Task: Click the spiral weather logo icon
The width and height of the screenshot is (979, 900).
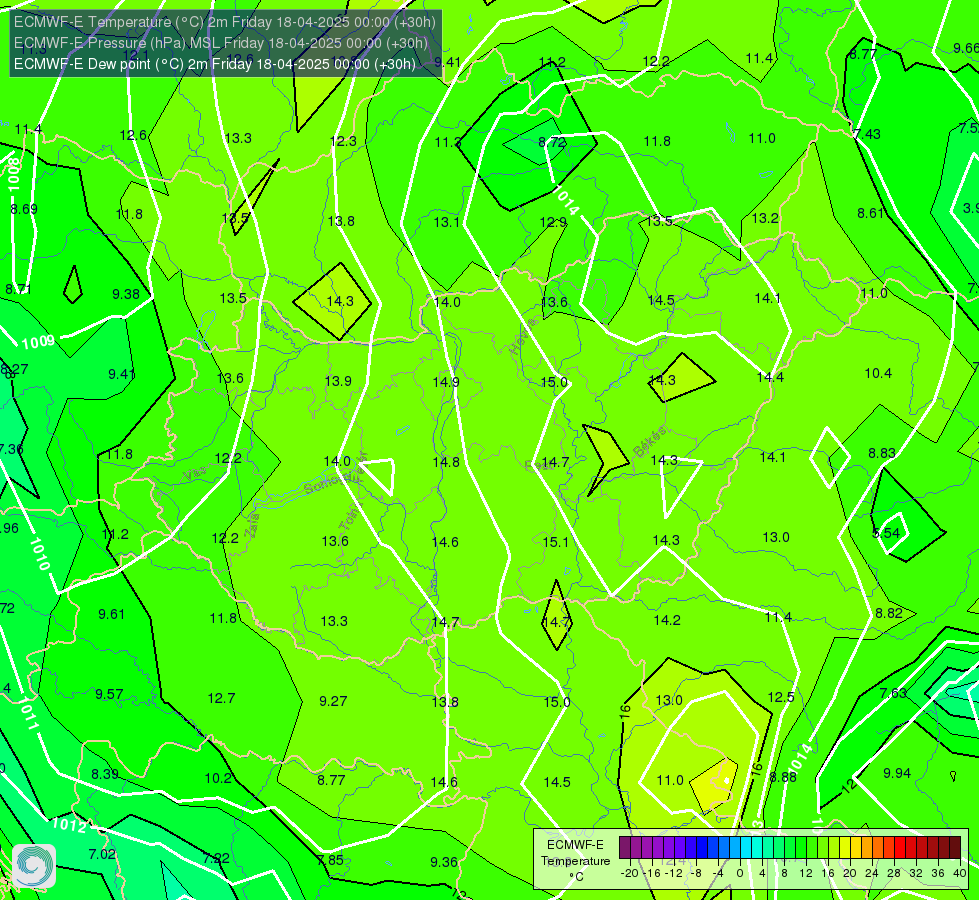Action: [x=34, y=866]
